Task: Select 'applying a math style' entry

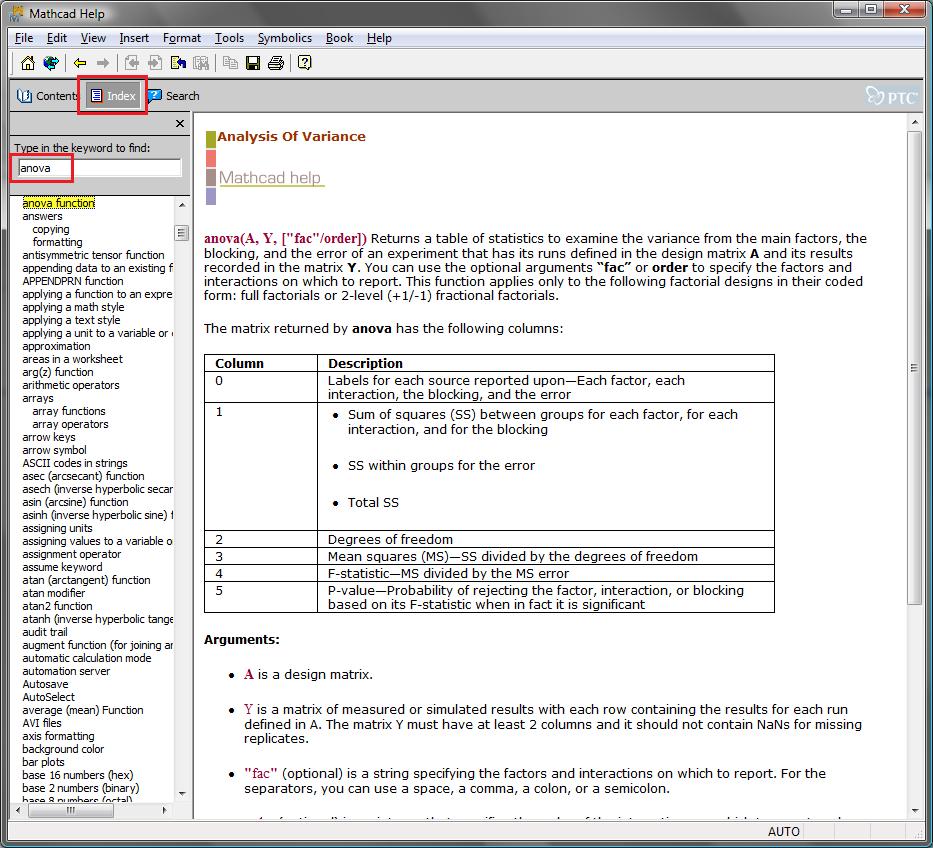Action: (x=73, y=307)
